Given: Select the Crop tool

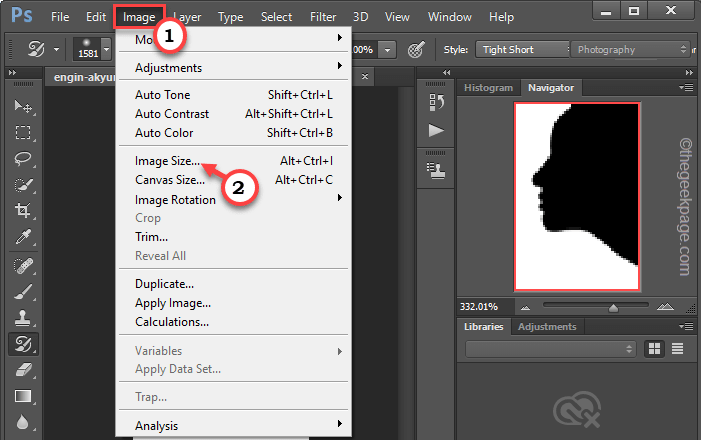Looking at the screenshot, I should pyautogui.click(x=23, y=210).
